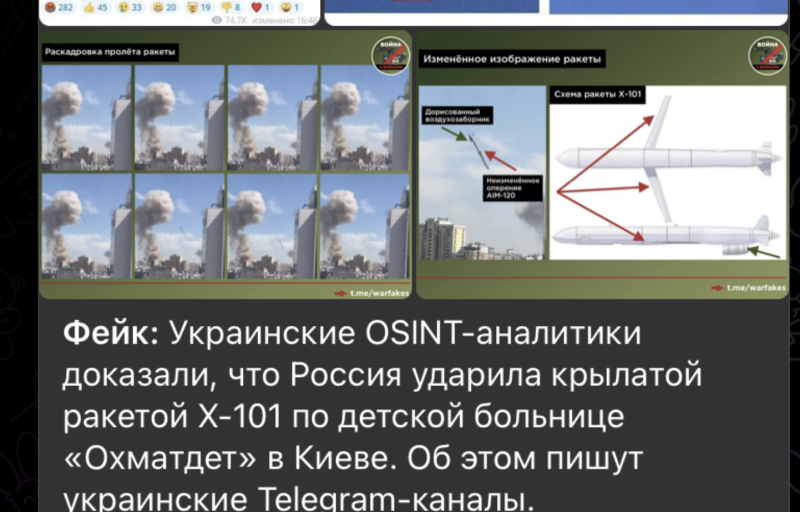Image resolution: width=800 pixels, height=512 pixels.
Task: Click the thumbs up reaction with 45
Action: click(98, 6)
